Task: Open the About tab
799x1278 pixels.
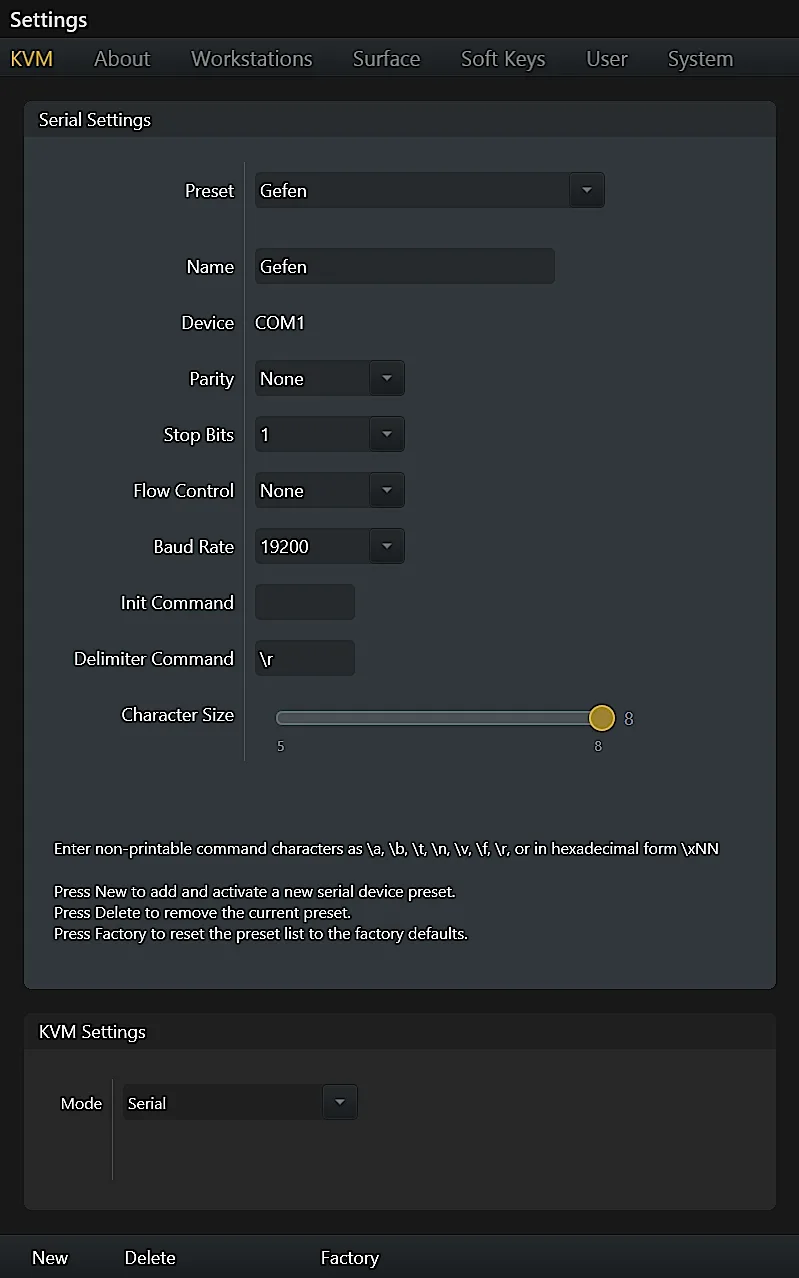Action: click(122, 59)
